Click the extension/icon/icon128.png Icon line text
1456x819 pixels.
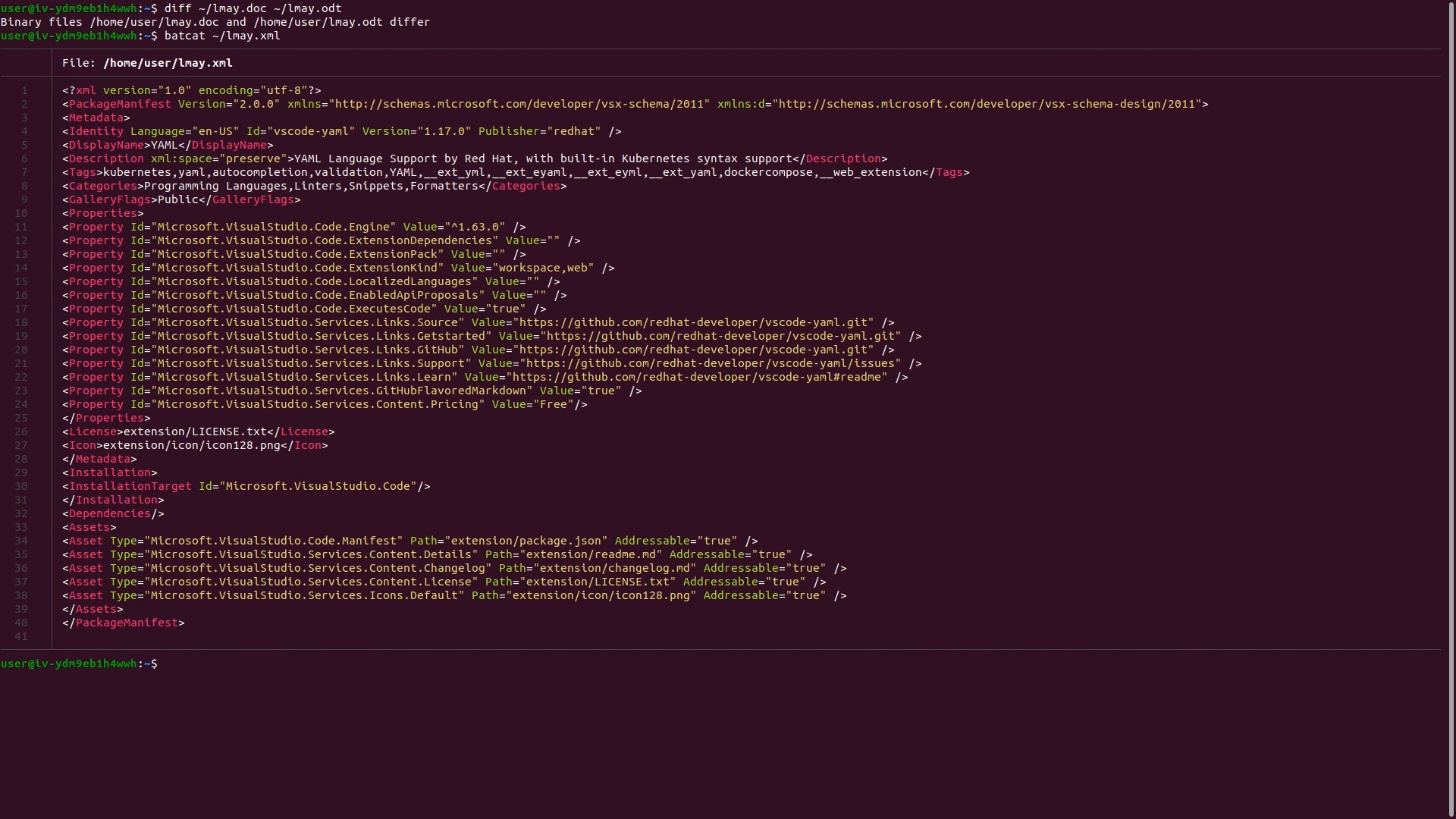pyautogui.click(x=192, y=445)
